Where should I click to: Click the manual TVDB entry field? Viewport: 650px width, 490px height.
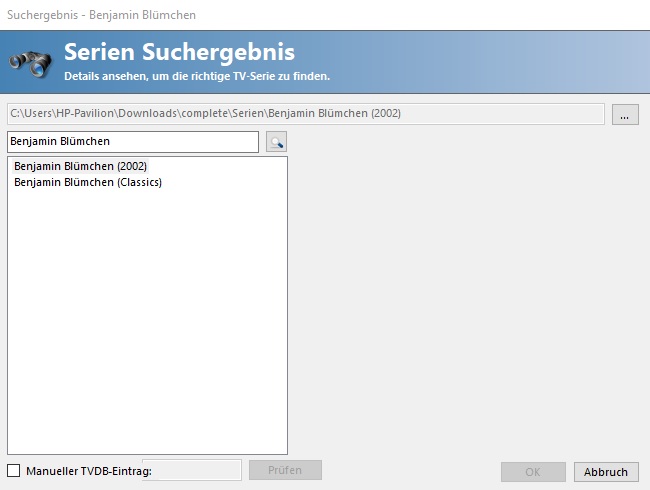192,470
